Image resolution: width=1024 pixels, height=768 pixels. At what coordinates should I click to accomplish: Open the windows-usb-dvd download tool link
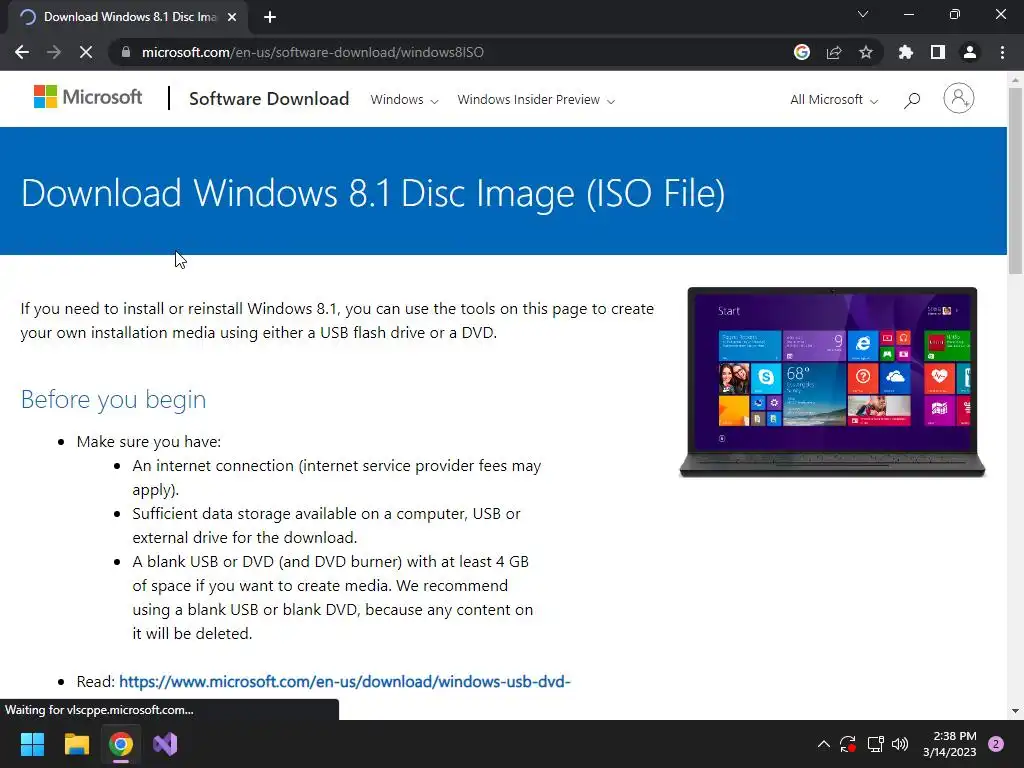(345, 682)
